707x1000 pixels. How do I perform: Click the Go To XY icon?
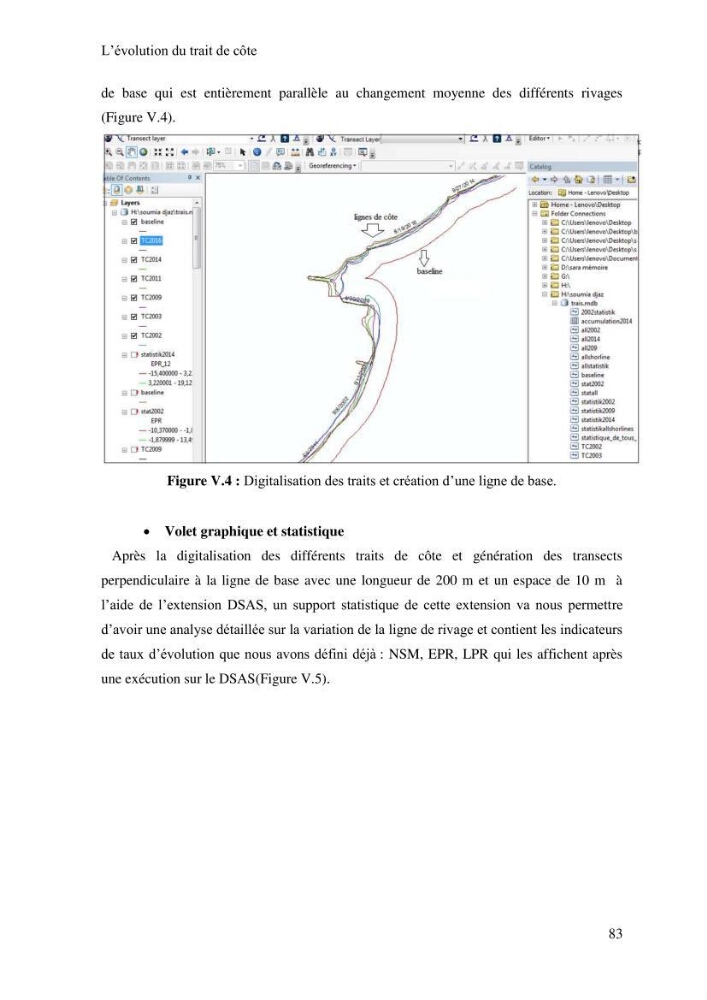click(333, 152)
